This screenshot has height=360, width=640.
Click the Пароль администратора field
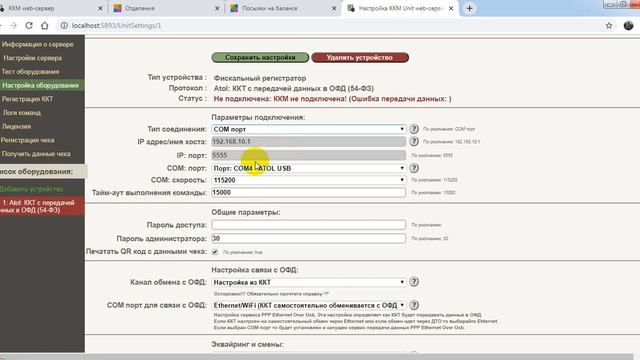point(309,238)
